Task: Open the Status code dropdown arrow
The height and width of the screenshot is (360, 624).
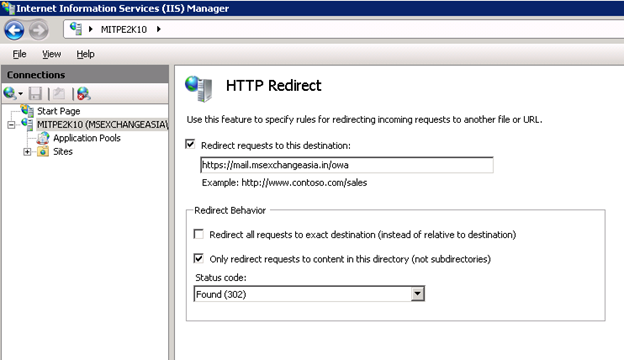Action: click(417, 294)
